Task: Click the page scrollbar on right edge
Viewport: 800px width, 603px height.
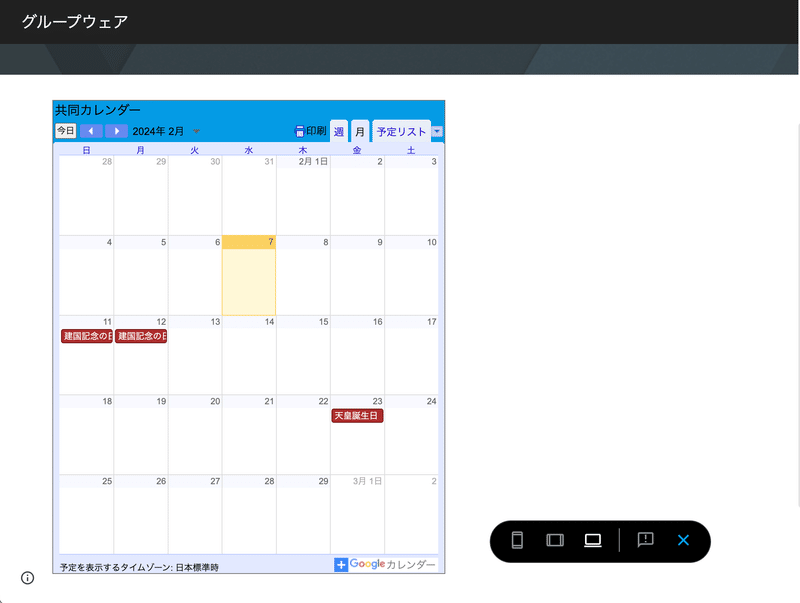Action: [x=797, y=316]
